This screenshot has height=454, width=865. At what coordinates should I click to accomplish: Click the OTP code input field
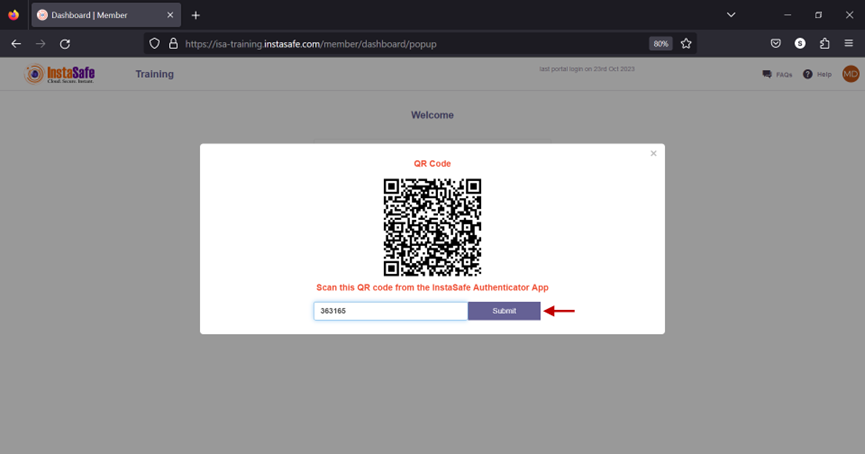pos(391,311)
